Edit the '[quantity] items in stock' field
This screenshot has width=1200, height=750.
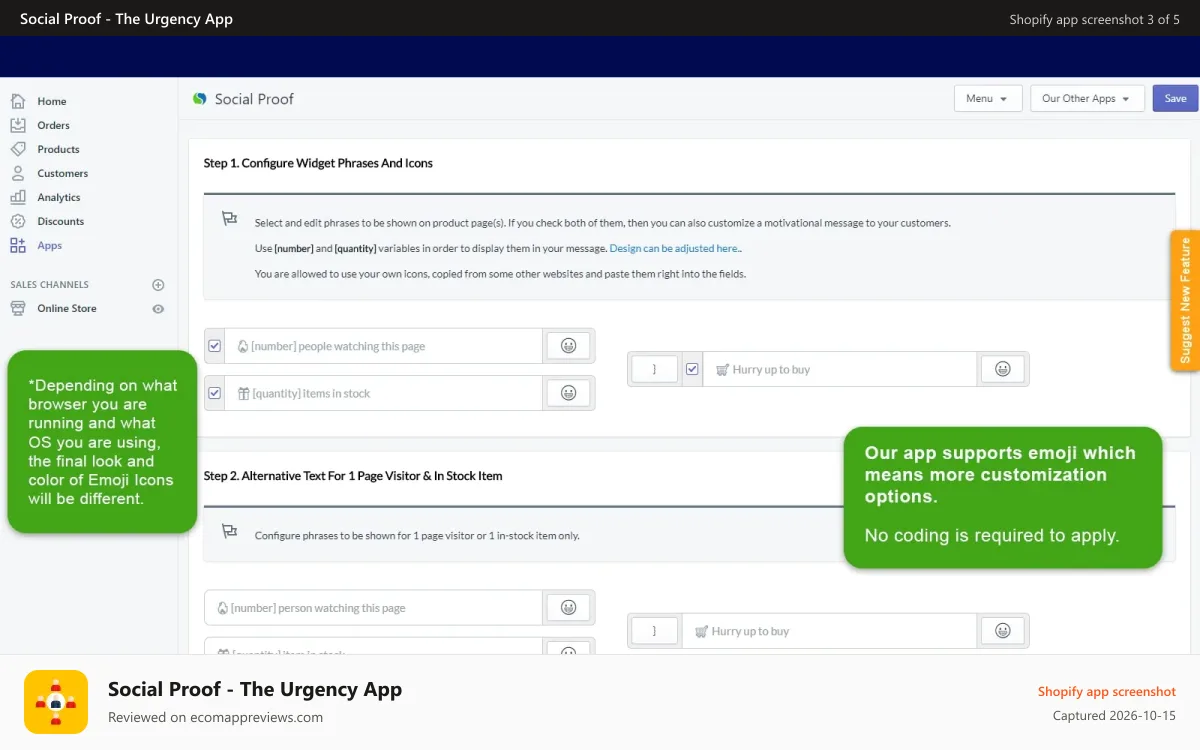click(384, 393)
